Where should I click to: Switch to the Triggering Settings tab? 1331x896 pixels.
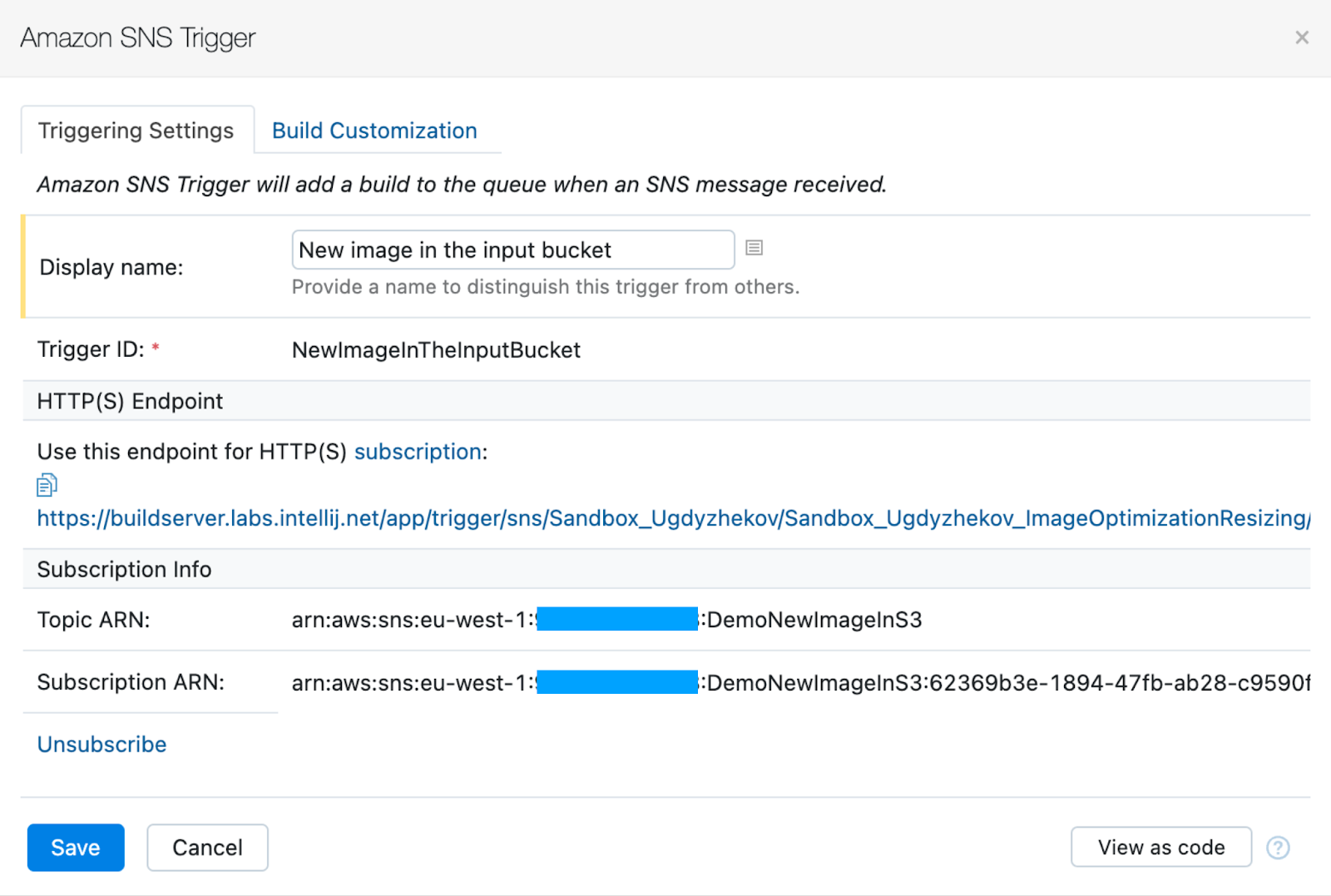click(x=136, y=131)
